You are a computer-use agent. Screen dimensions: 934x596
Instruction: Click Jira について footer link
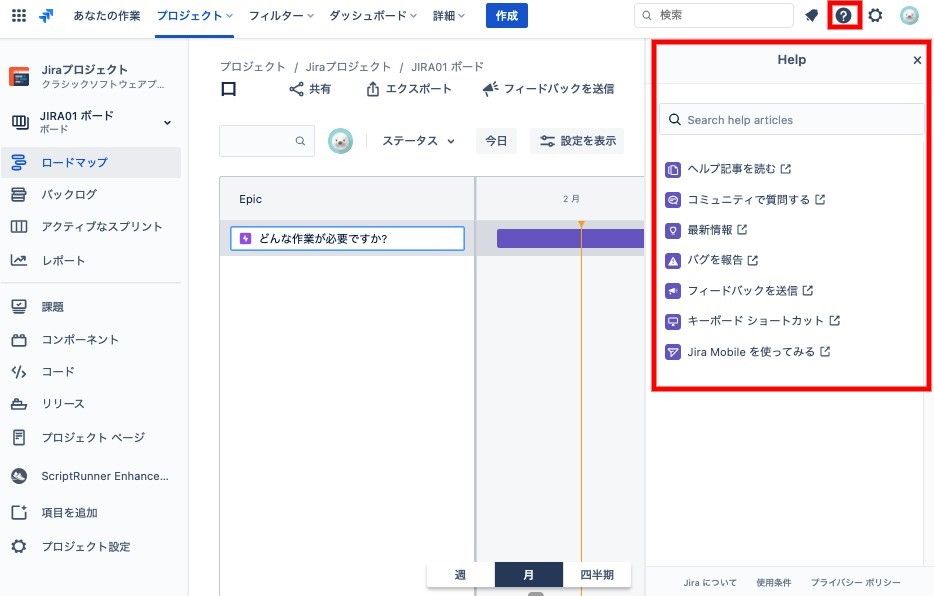point(710,582)
